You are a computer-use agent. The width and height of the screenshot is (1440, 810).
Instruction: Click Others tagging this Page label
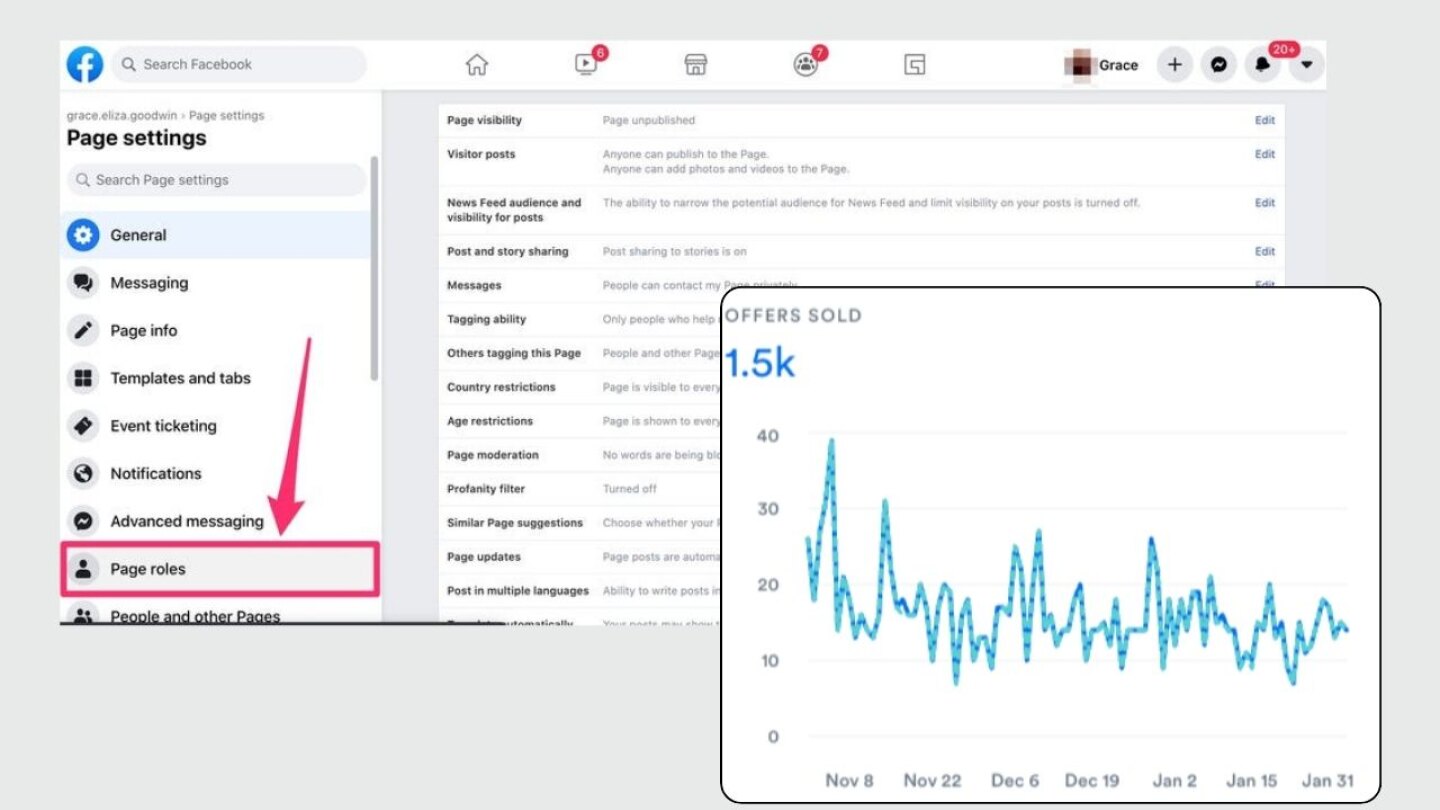tap(514, 353)
